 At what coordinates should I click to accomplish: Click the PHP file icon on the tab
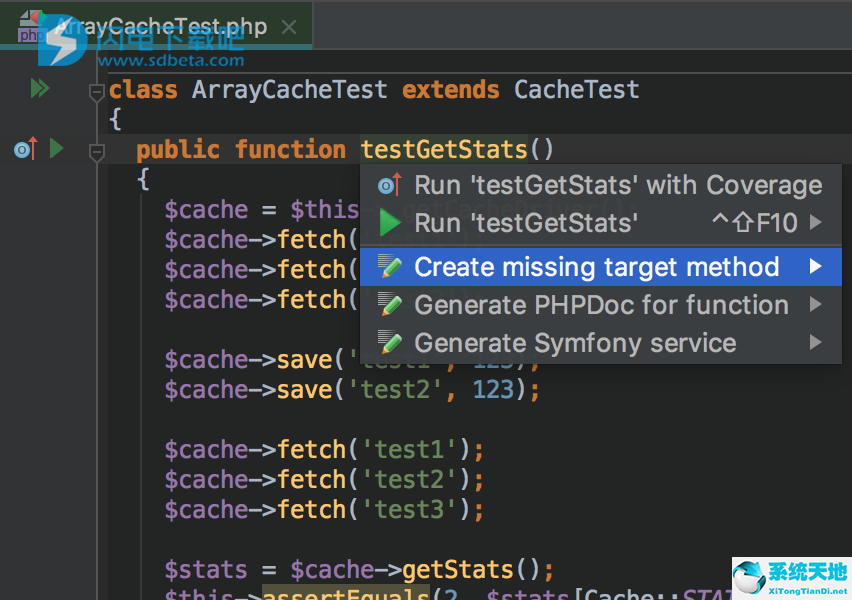tap(30, 27)
